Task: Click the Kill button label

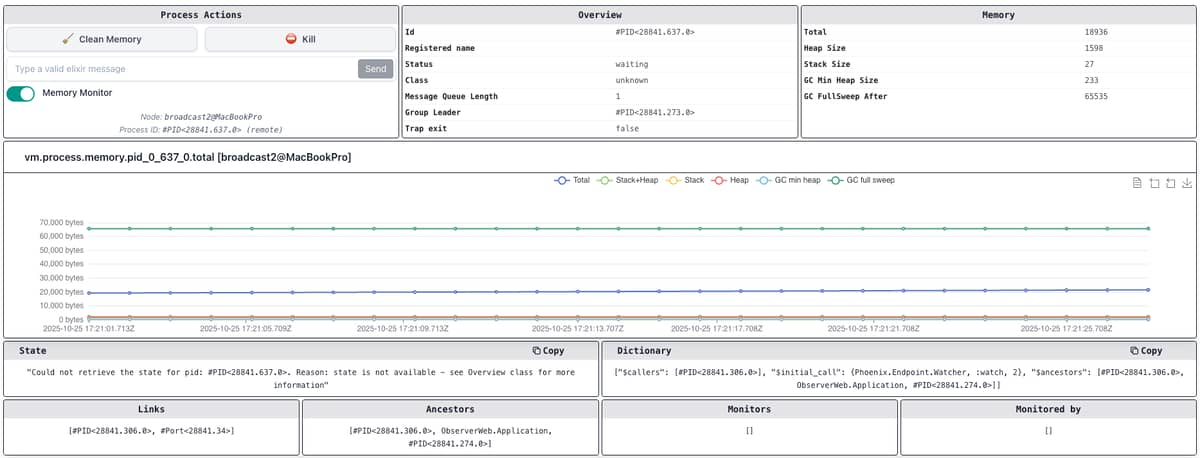Action: pos(309,39)
